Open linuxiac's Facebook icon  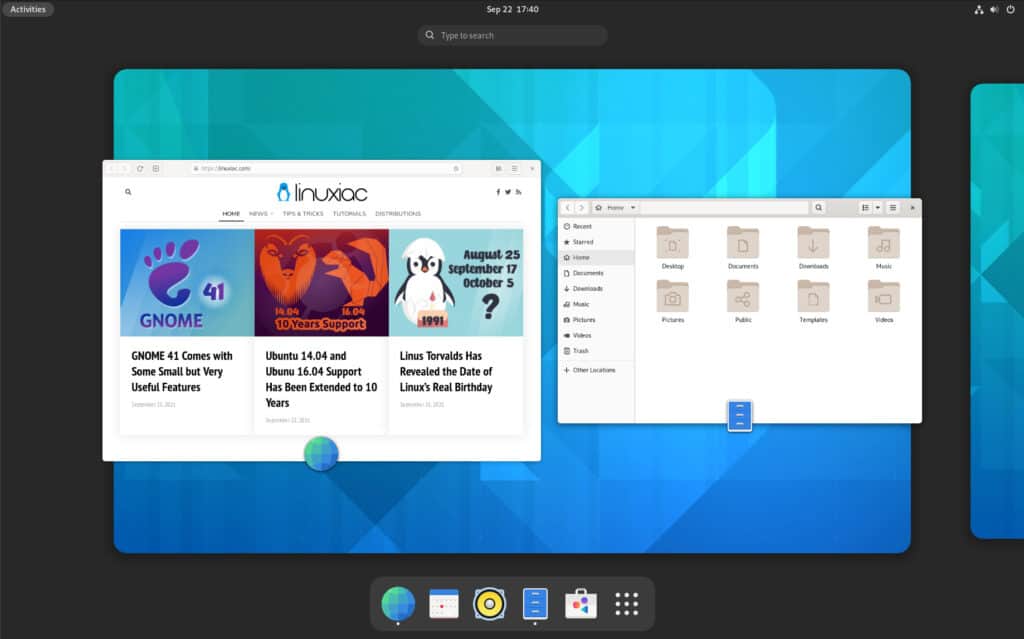tap(498, 192)
